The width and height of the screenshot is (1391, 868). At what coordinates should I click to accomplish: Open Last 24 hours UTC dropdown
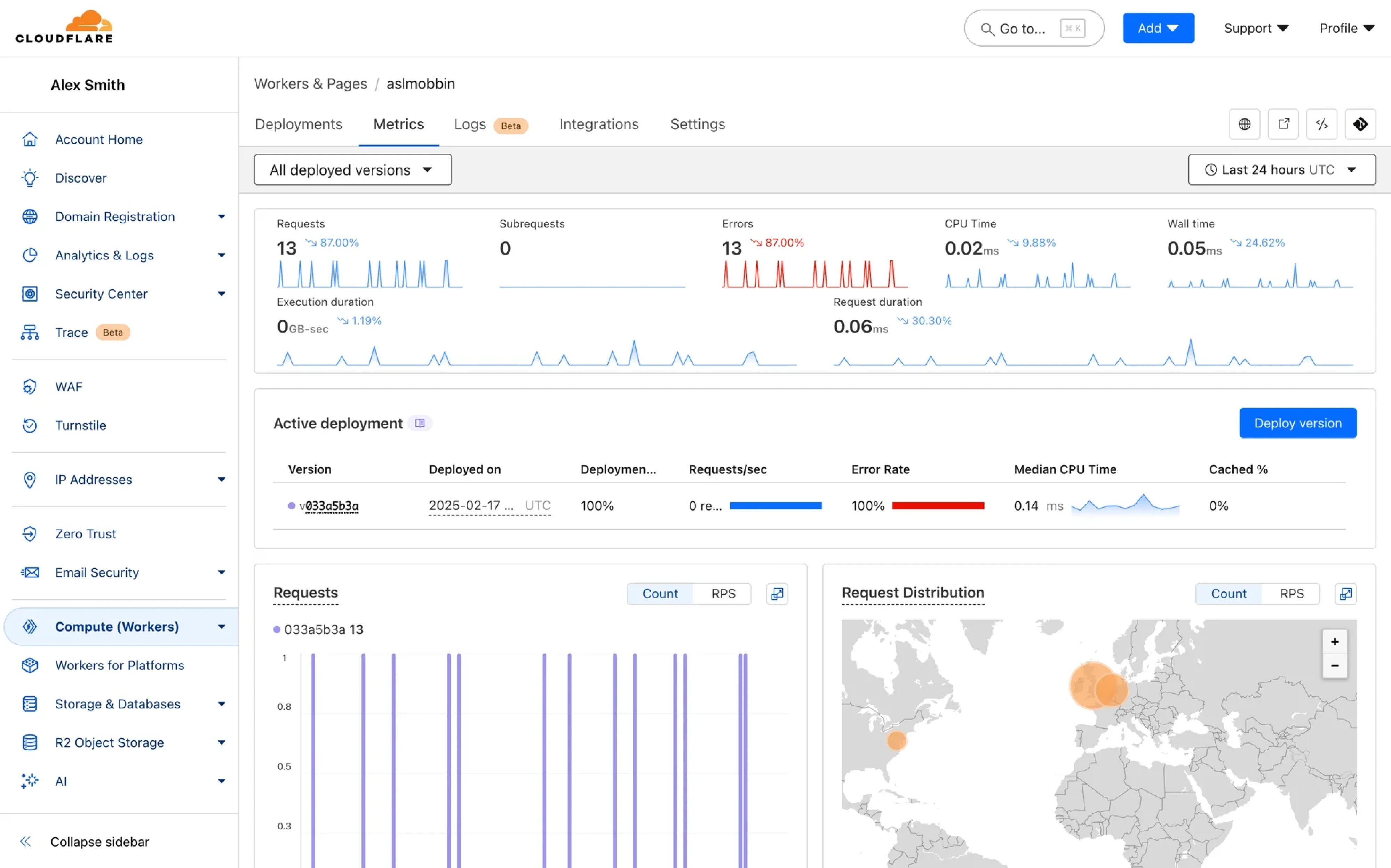1281,170
